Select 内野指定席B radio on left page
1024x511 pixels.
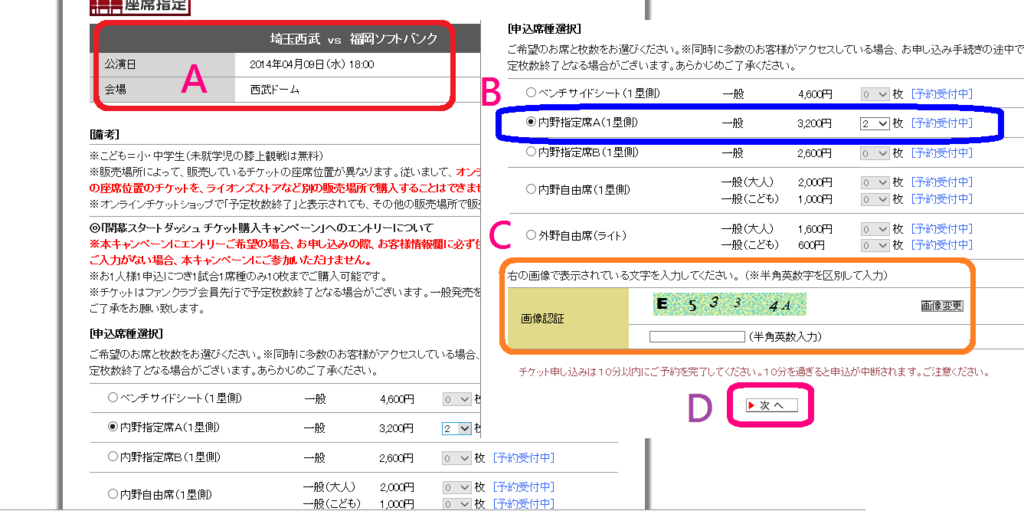tap(113, 457)
